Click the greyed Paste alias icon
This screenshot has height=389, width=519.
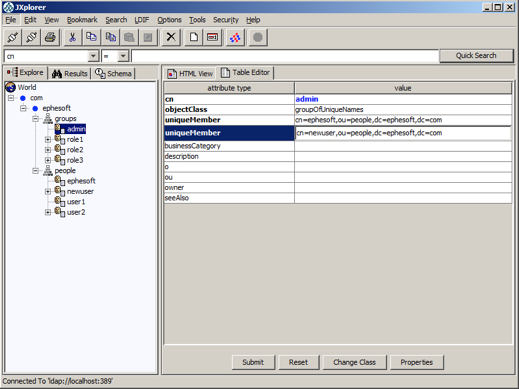click(129, 37)
